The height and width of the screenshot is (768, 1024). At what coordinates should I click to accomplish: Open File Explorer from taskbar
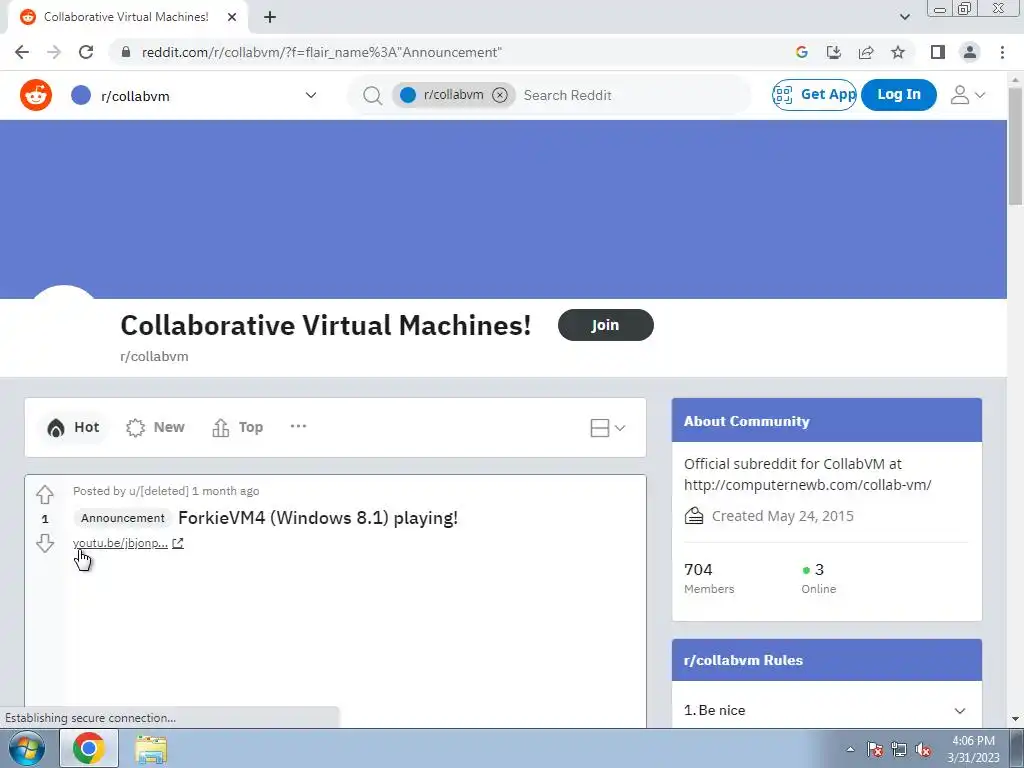click(x=151, y=748)
